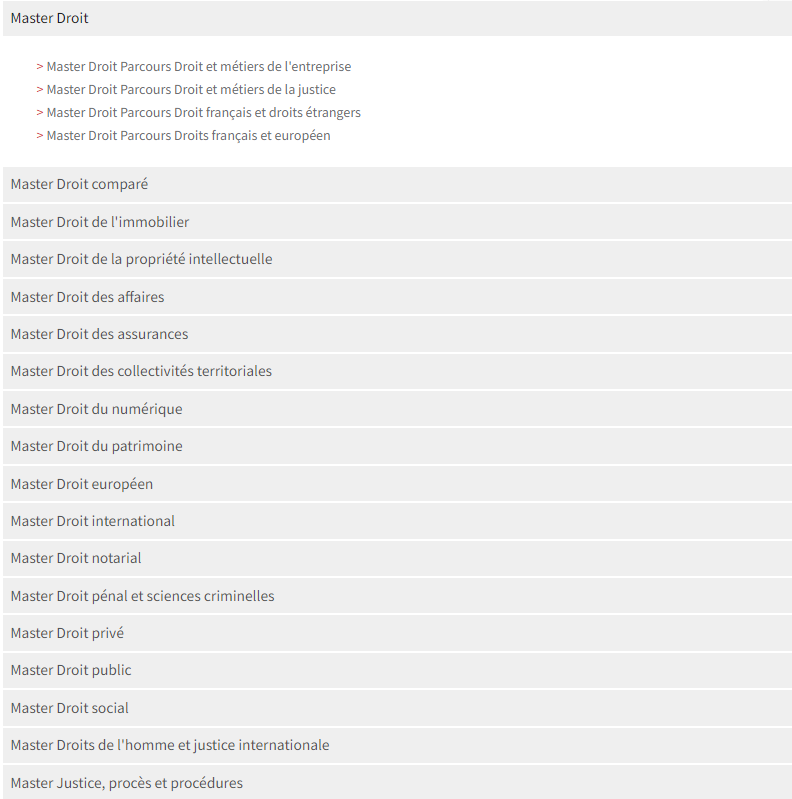
Task: Expand Master Droits de l'homme et justice internationale
Action: (x=397, y=745)
